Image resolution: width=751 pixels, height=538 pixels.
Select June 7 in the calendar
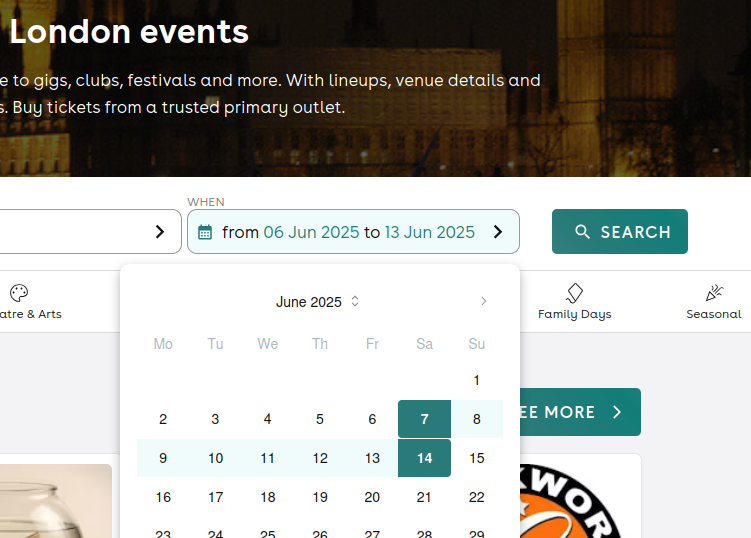click(424, 419)
